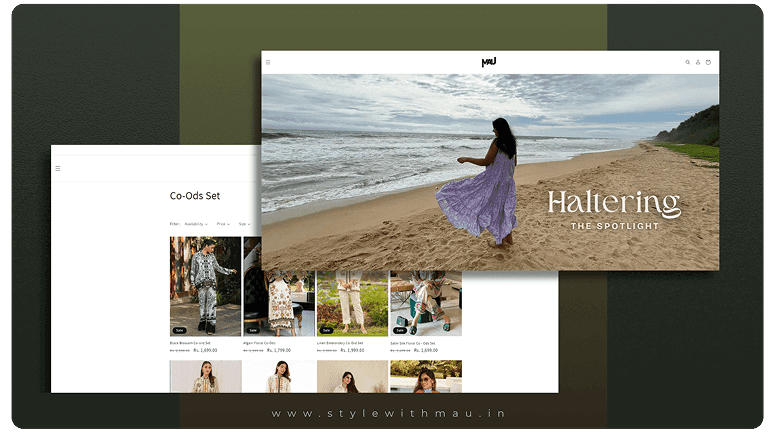Click the search magnifier icon in header

[x=687, y=62]
